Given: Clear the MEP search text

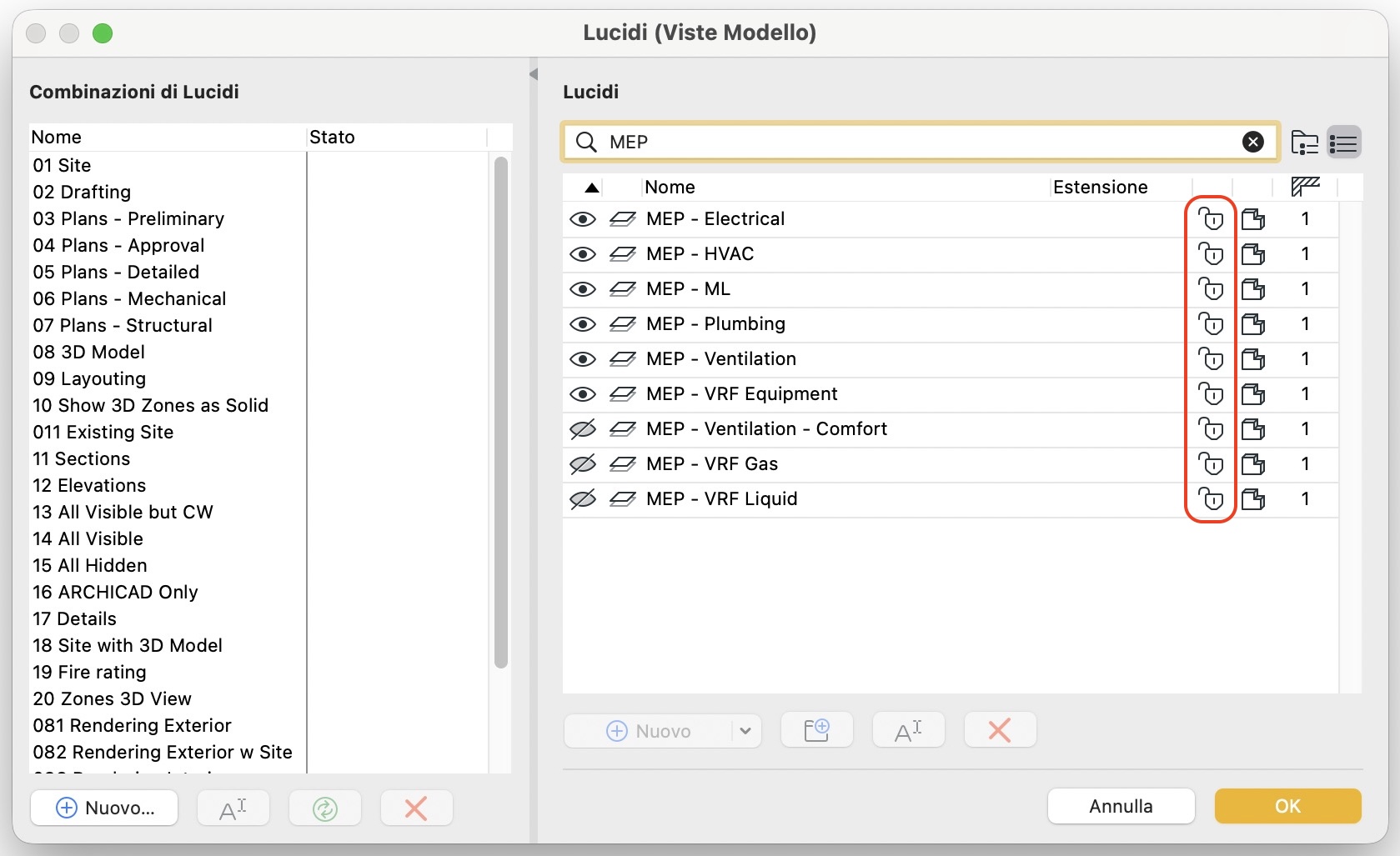Looking at the screenshot, I should pos(1252,142).
